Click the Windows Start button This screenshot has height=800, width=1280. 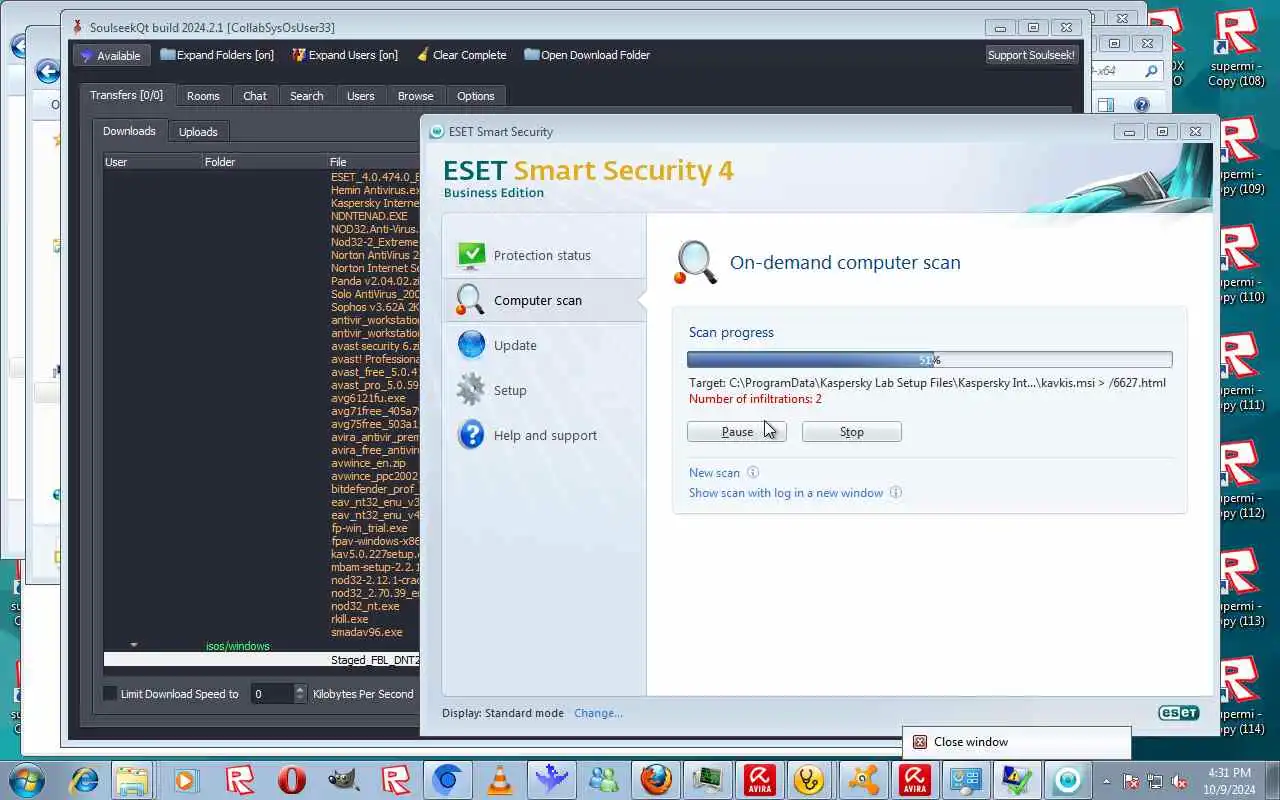(26, 779)
